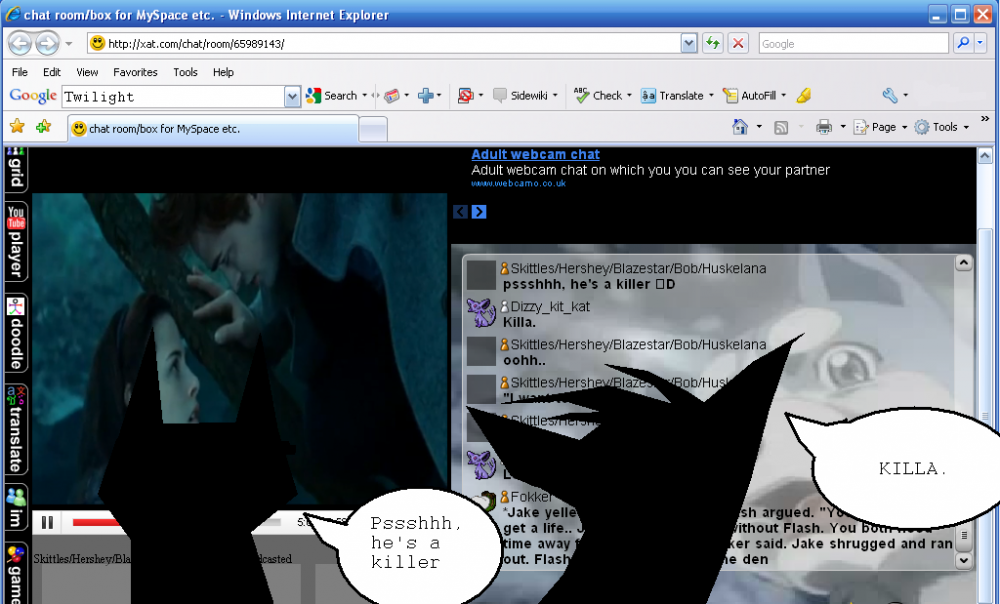This screenshot has height=604, width=1000.
Task: Click the red Stop loading button
Action: point(738,43)
